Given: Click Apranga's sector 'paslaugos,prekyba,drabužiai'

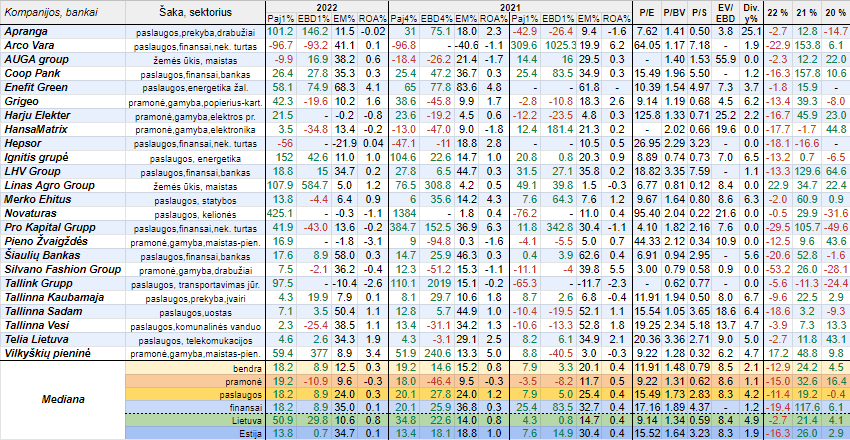Looking at the screenshot, I should (x=196, y=34).
